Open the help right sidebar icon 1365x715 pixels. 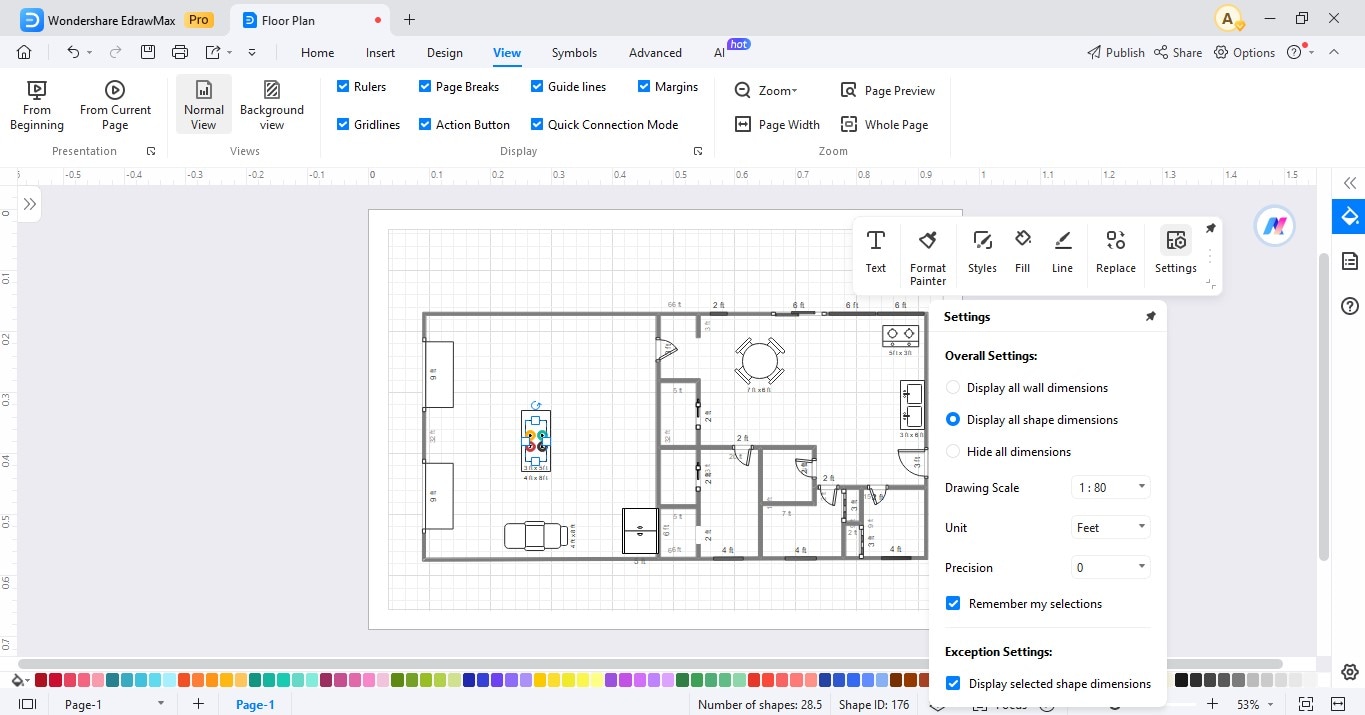click(x=1349, y=305)
